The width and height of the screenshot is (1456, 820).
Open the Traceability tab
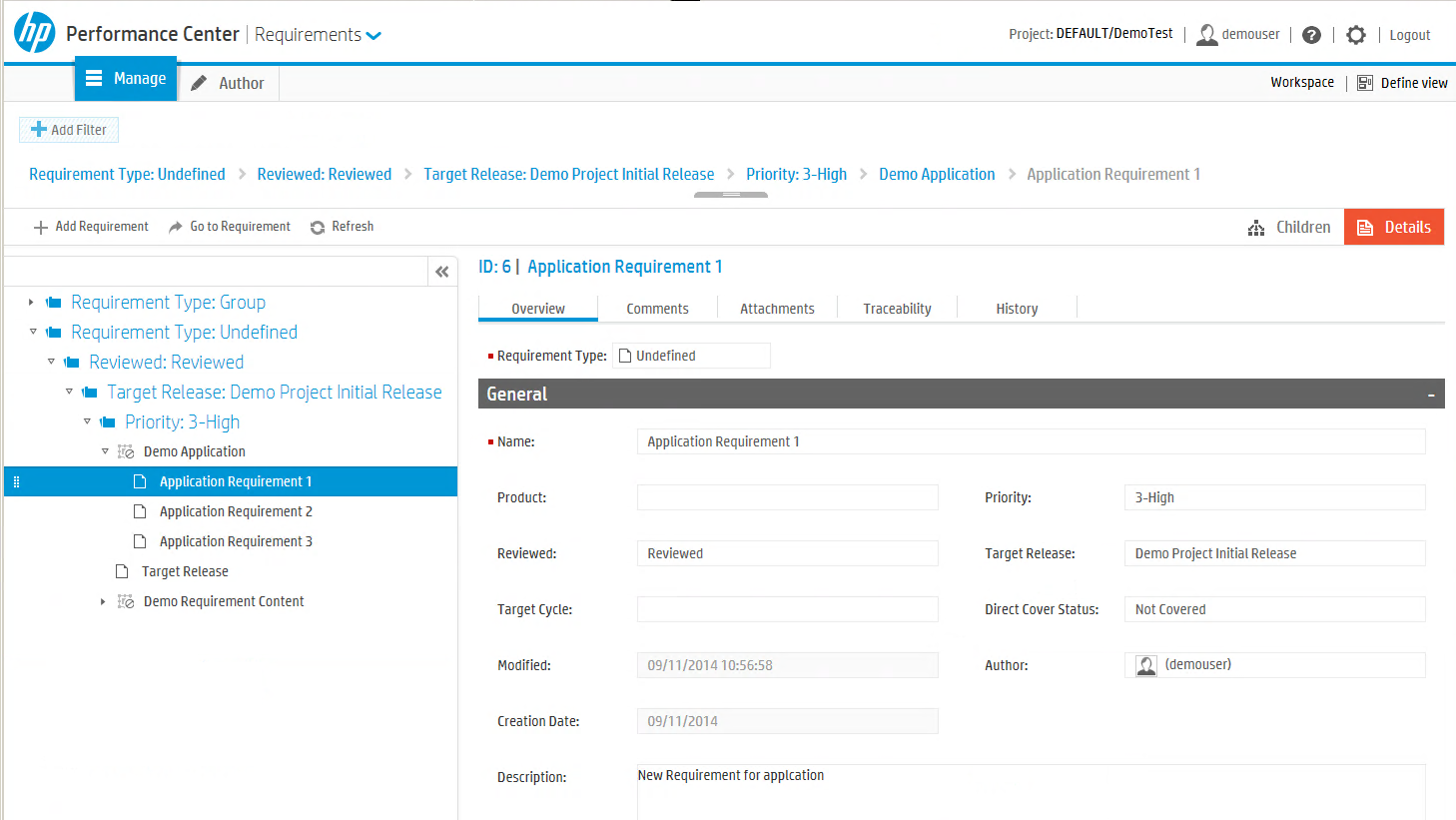coord(898,309)
